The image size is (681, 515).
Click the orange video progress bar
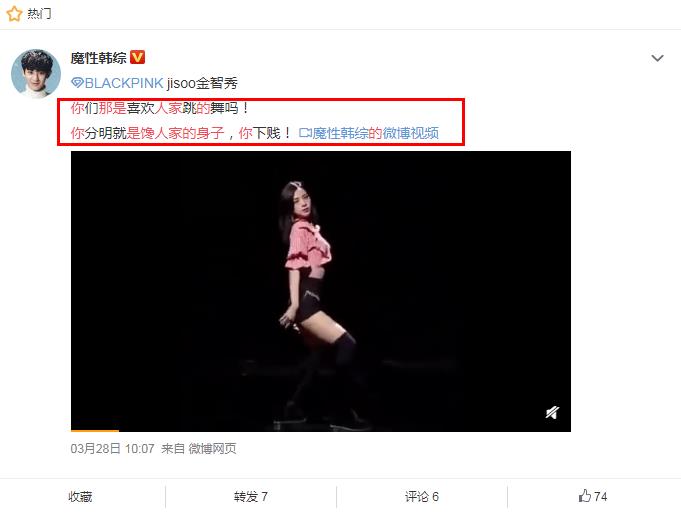tap(95, 430)
